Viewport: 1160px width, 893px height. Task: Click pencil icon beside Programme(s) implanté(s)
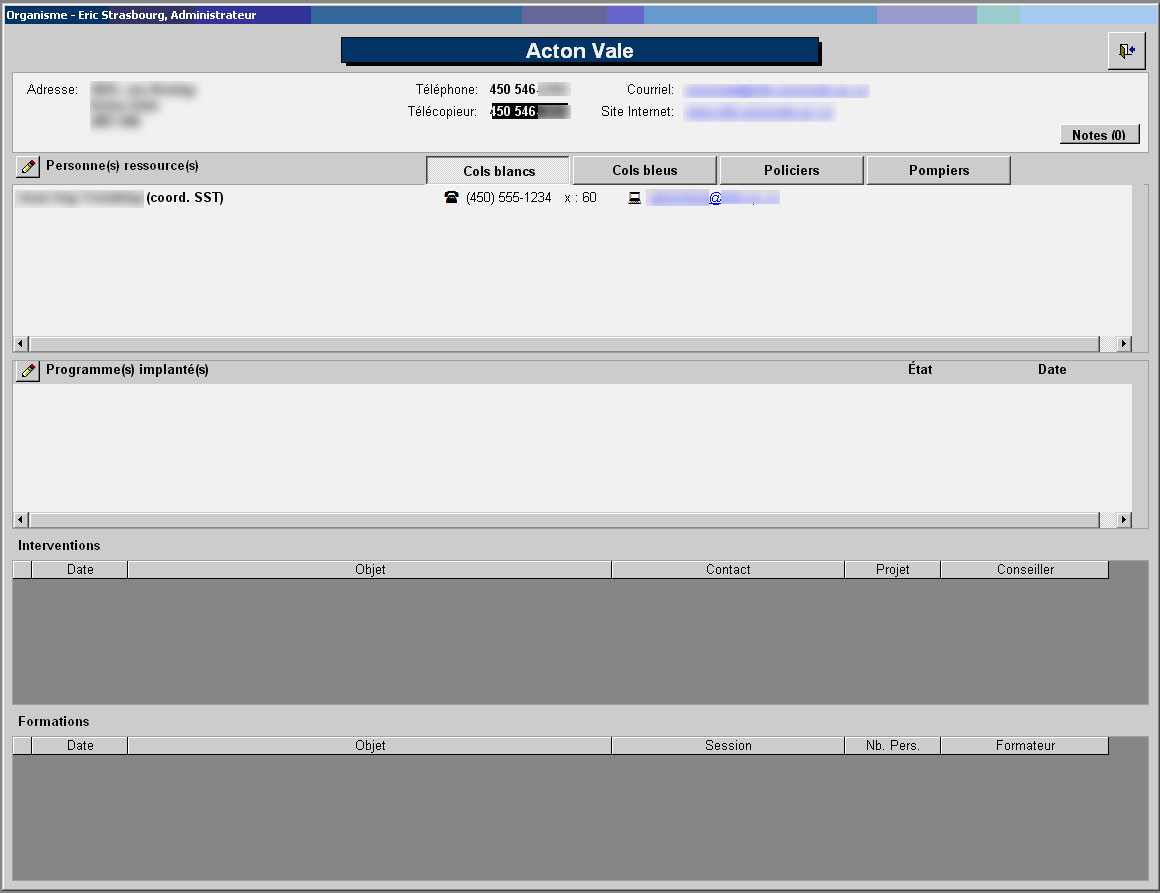pos(28,371)
